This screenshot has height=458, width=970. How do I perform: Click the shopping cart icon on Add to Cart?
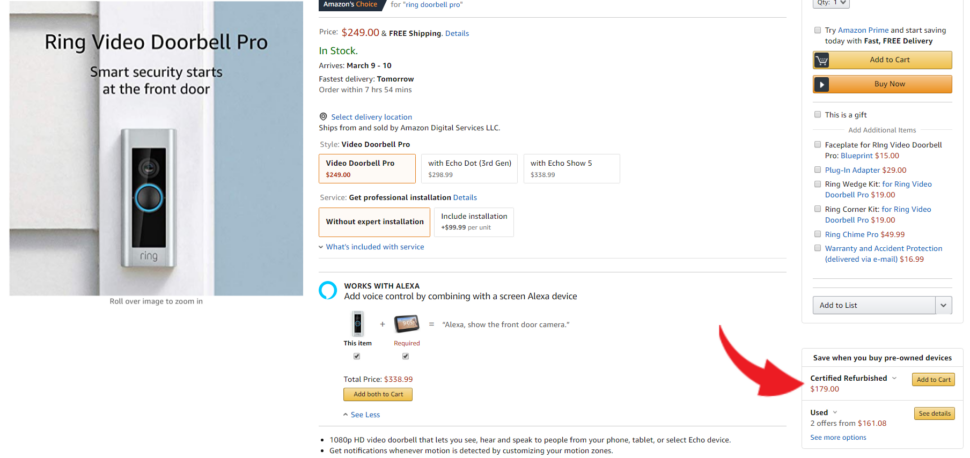pos(822,60)
